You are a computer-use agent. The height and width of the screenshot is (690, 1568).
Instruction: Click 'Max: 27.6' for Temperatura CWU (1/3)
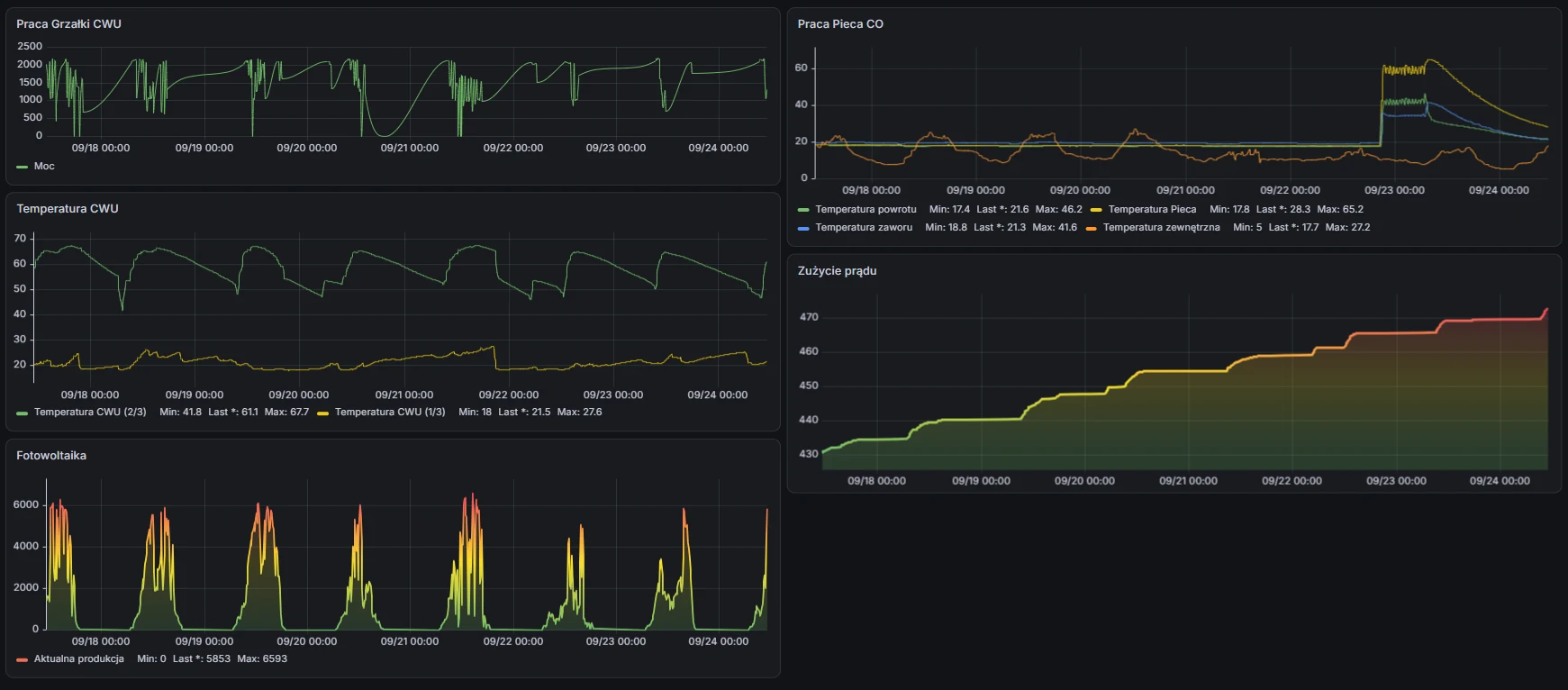579,413
